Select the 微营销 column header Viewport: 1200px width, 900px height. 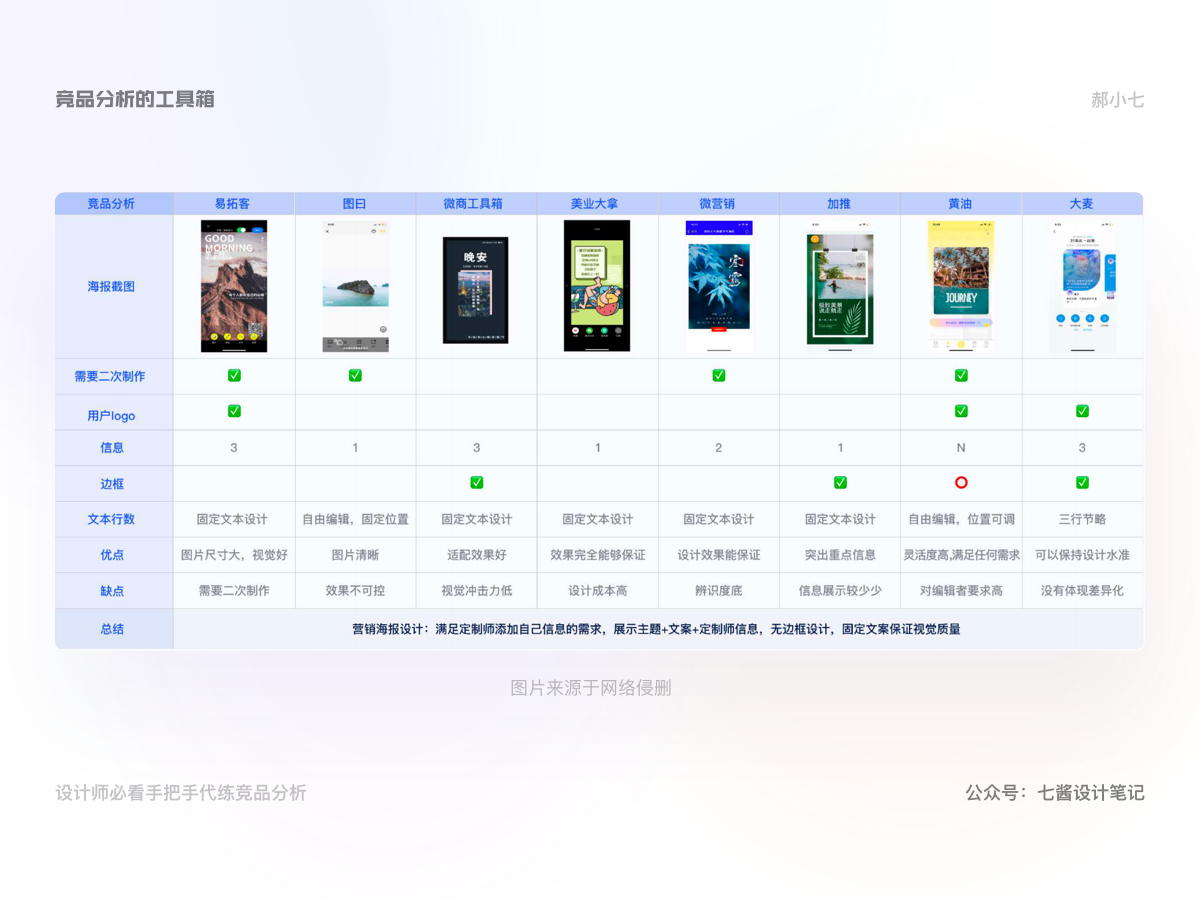(719, 203)
